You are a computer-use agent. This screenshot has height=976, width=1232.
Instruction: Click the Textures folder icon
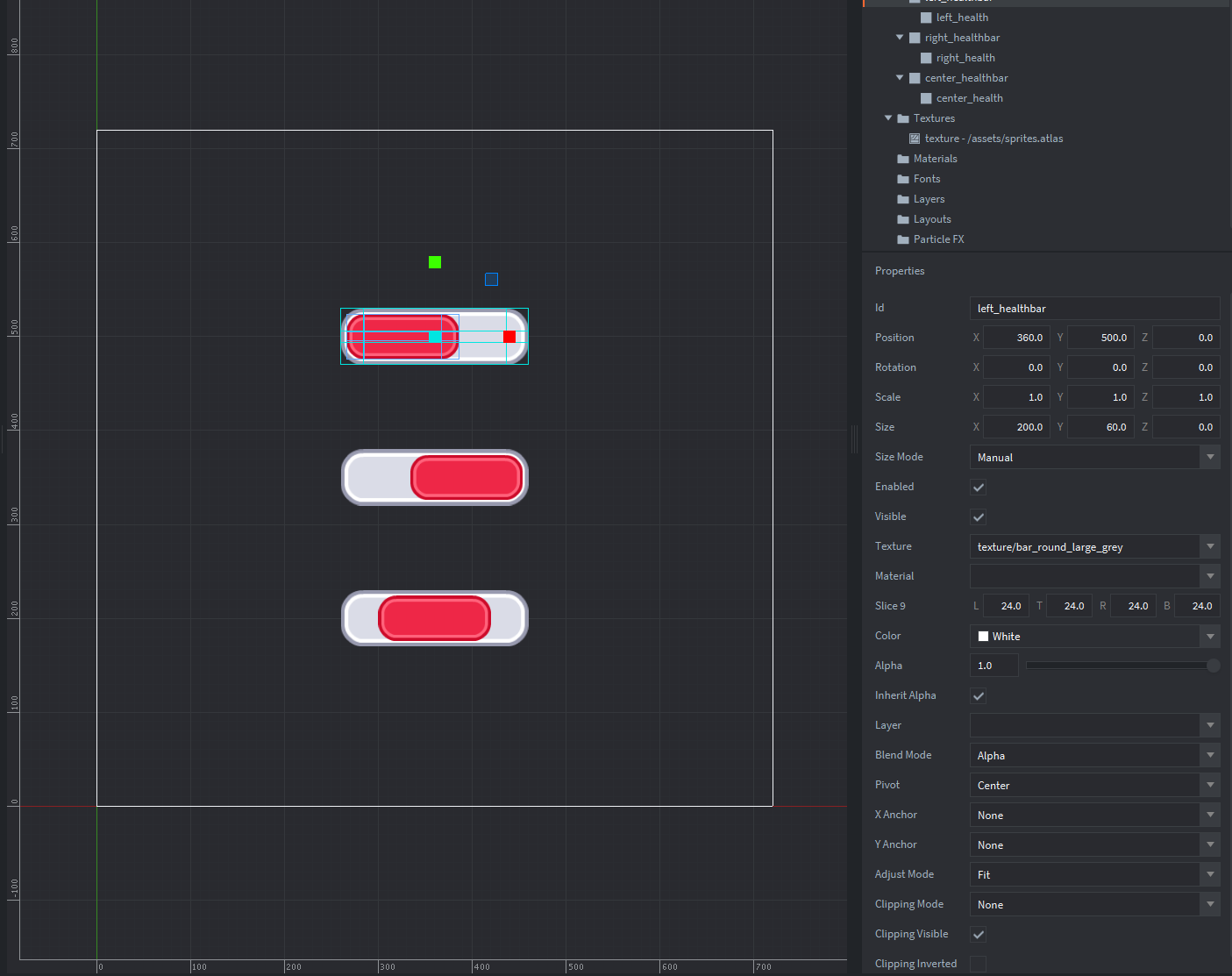point(903,118)
